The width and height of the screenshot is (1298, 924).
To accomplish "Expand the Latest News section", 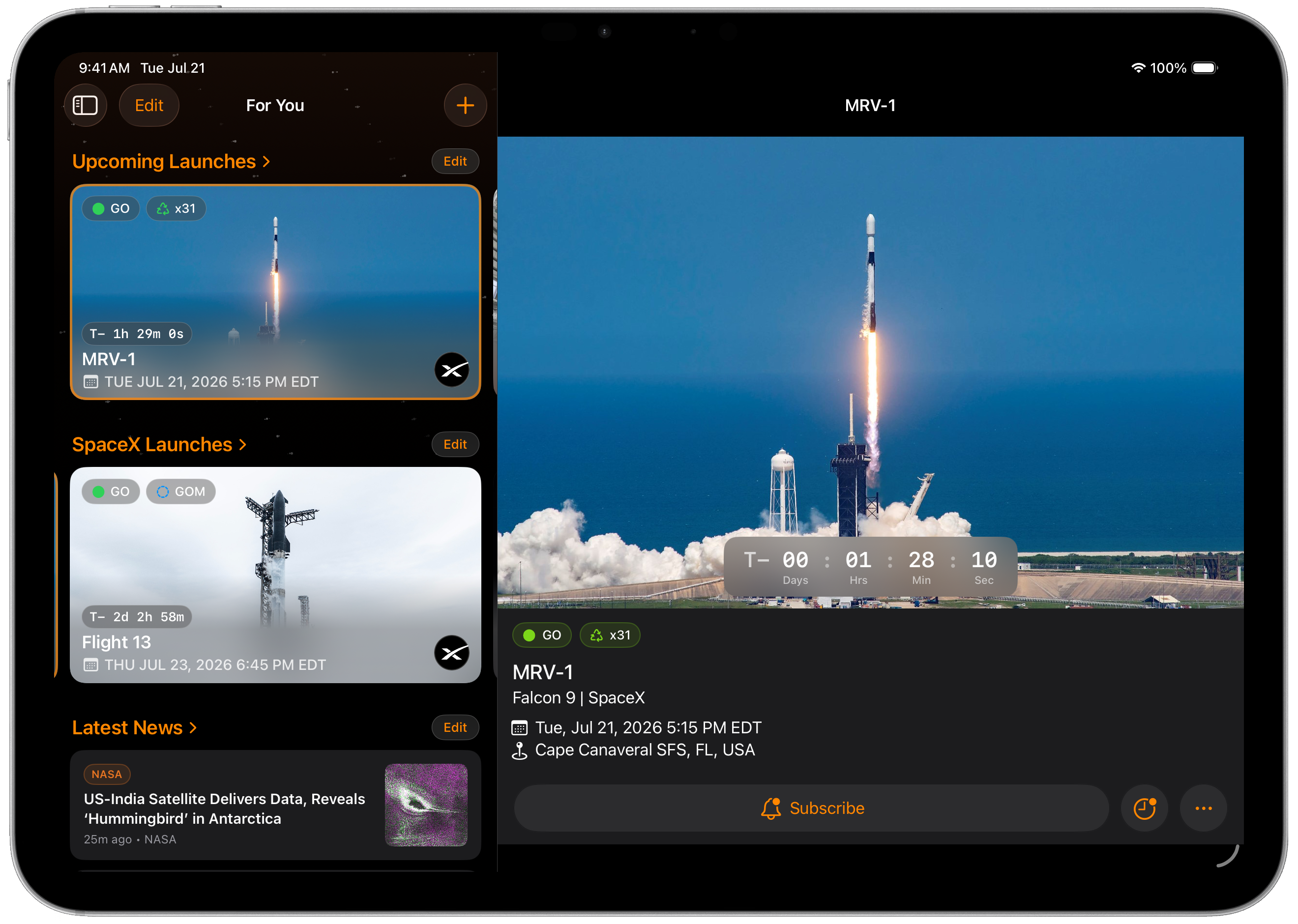I will 134,728.
